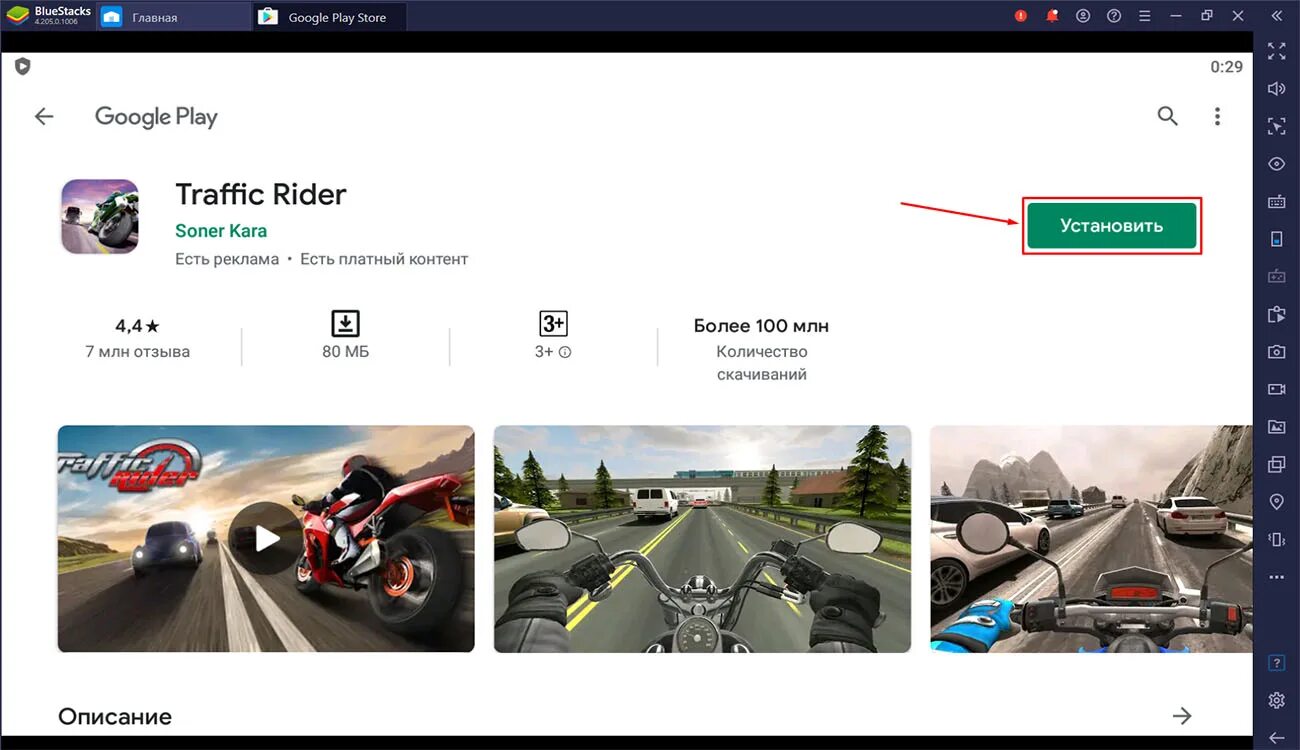Start recording with the video camera icon

pos(1276,389)
